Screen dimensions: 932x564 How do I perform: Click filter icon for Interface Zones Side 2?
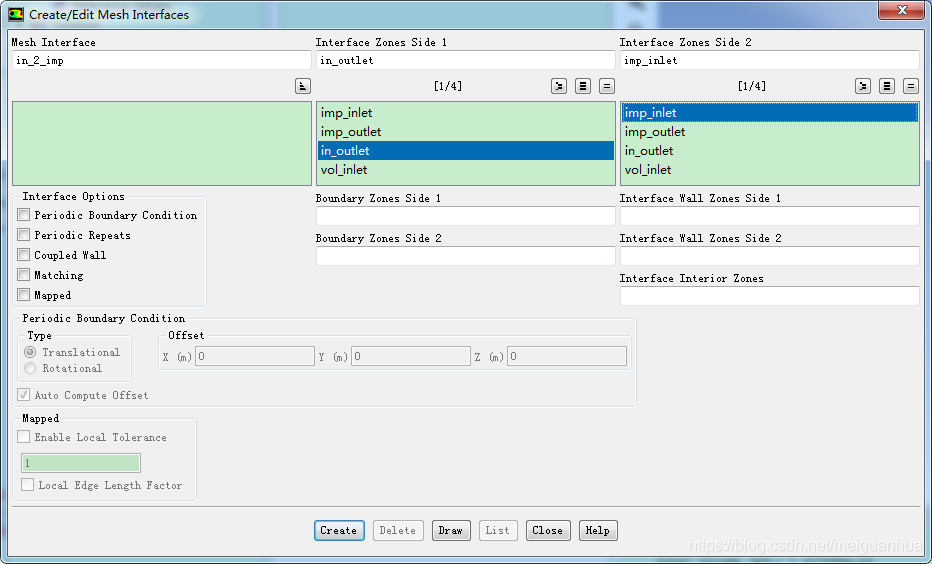[863, 86]
